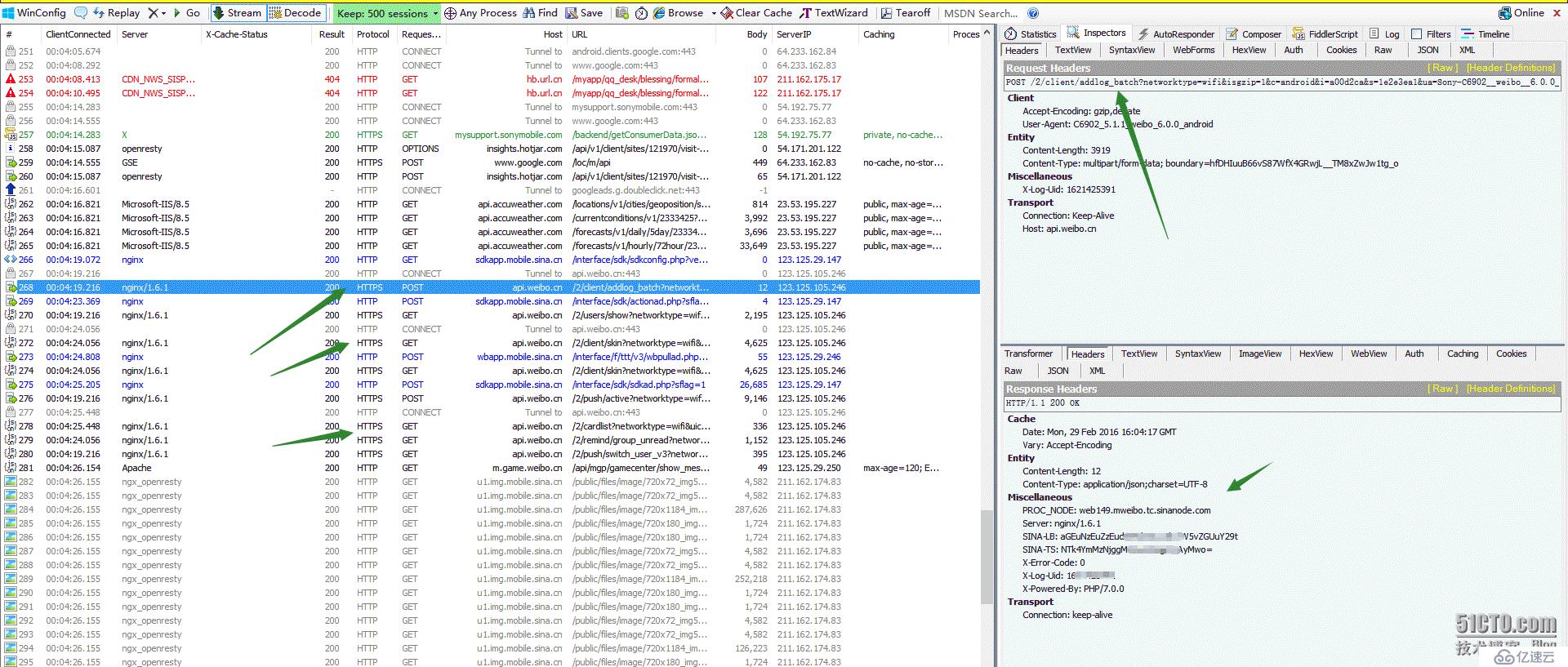Open Raw link in Response Headers
Image resolution: width=1568 pixels, height=667 pixels.
1443,389
